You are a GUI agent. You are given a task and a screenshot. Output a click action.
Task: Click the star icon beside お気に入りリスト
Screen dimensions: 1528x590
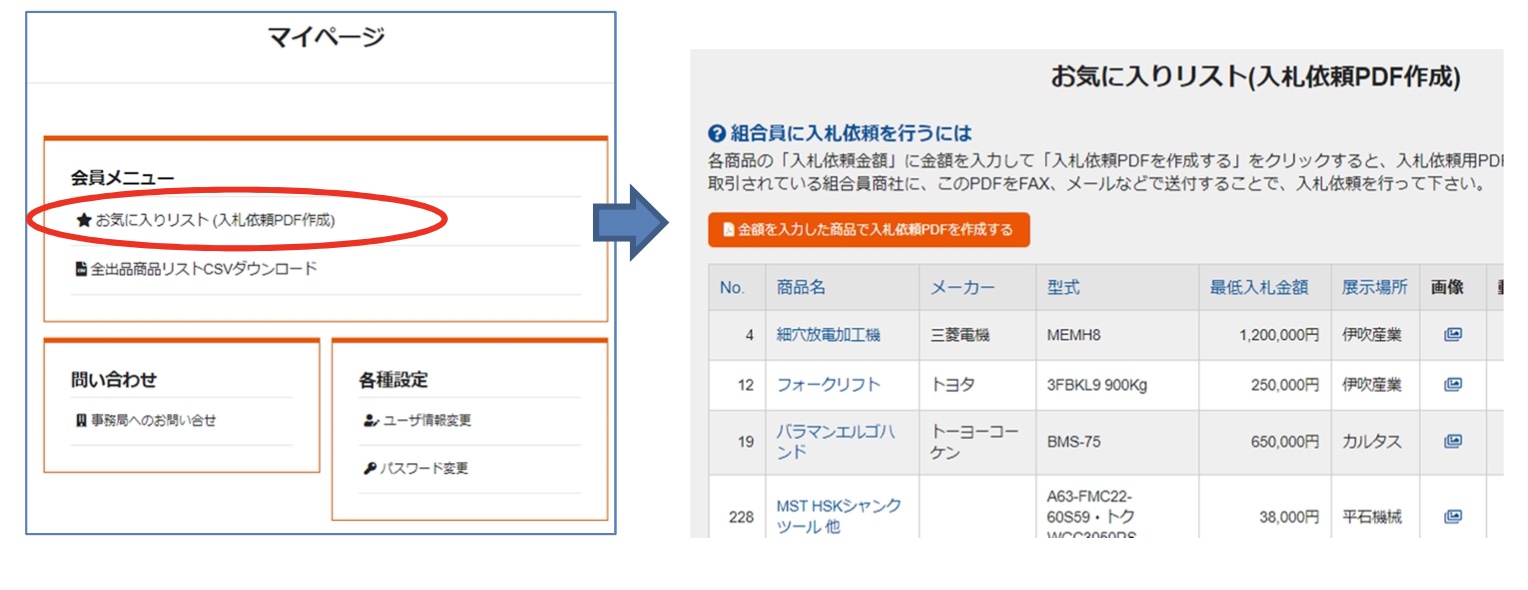(84, 220)
